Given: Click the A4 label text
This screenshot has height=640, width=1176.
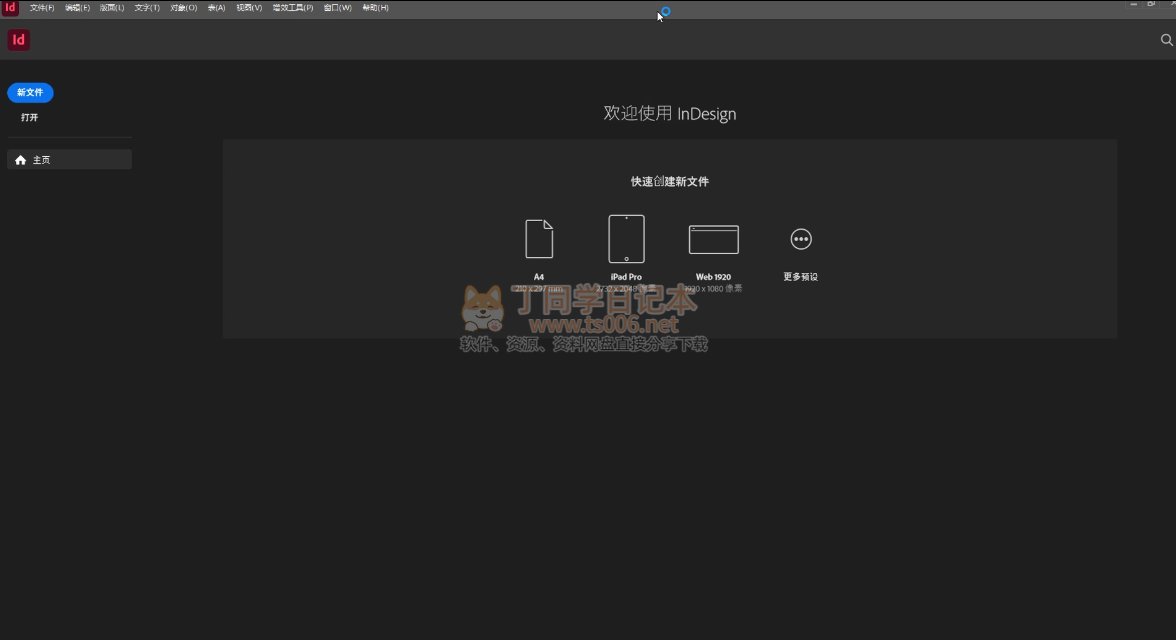Looking at the screenshot, I should tap(538, 277).
